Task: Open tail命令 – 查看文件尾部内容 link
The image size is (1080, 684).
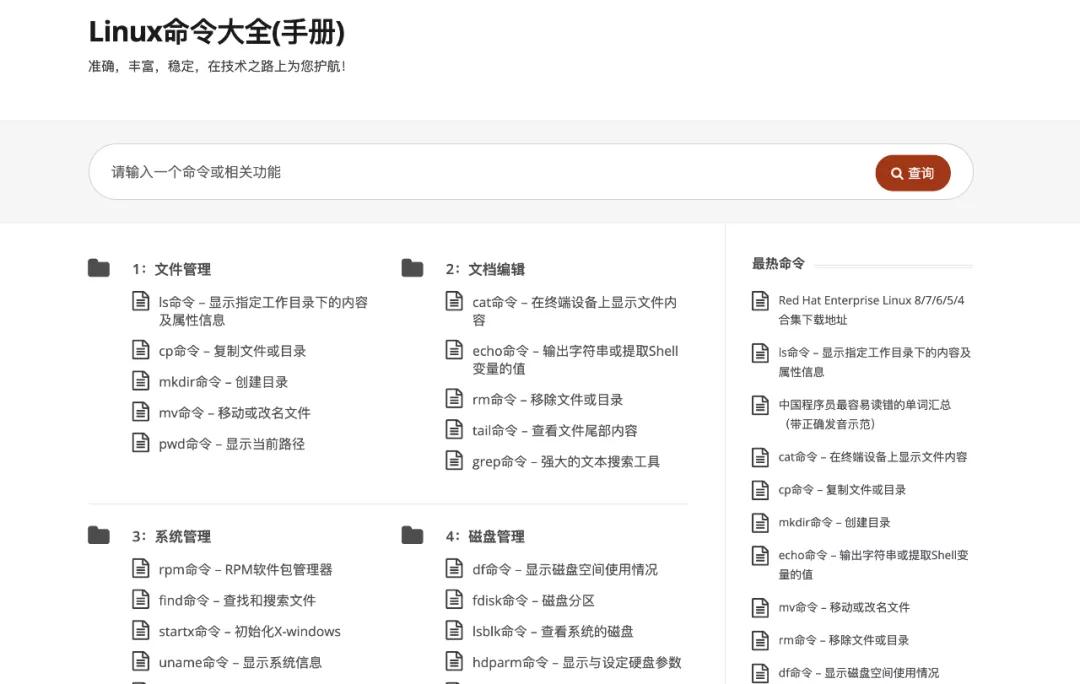Action: click(554, 431)
